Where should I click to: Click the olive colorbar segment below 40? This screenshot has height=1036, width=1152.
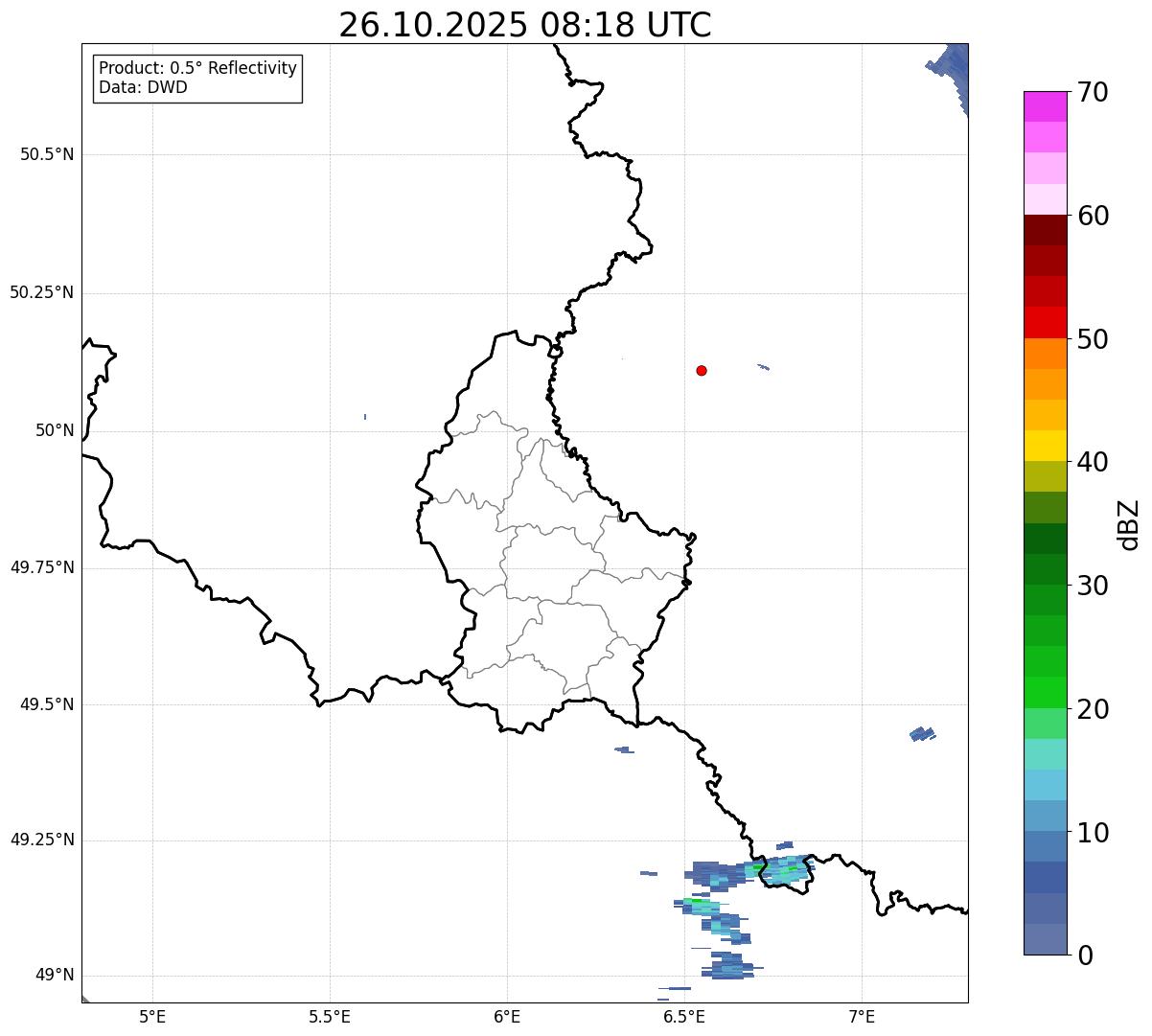[x=1045, y=476]
